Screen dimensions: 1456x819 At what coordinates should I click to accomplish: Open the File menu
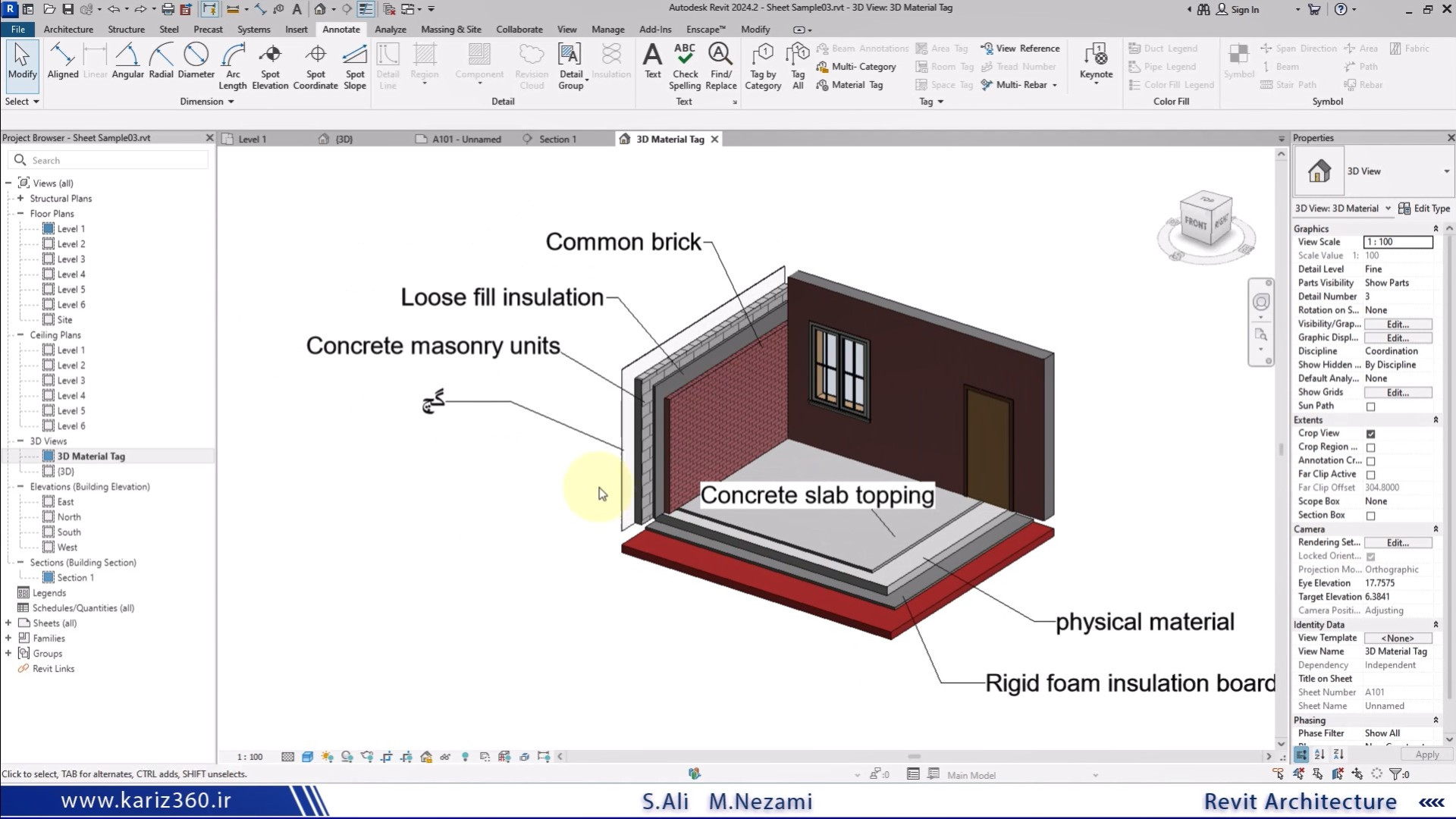point(18,30)
